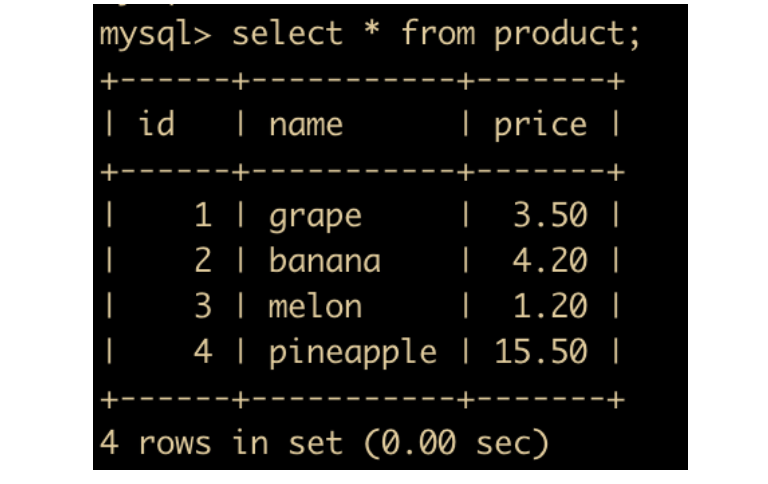This screenshot has width=768, height=484.
Task: Click the 'pineapple' name cell
Action: coord(352,353)
